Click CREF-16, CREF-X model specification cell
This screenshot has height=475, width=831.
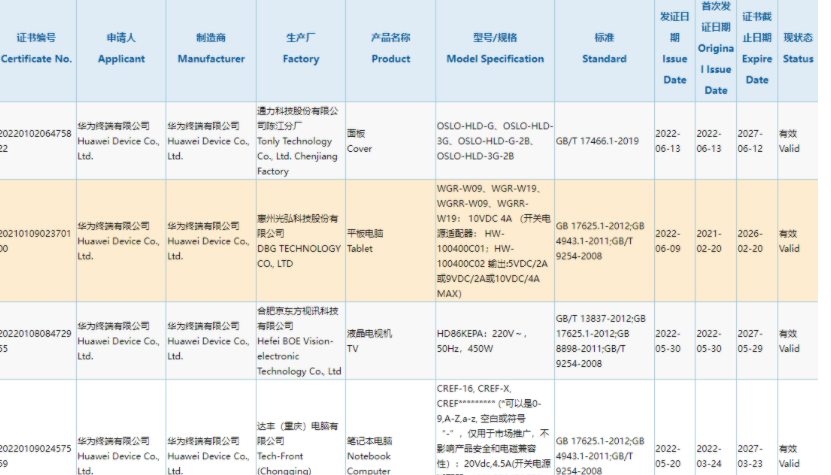tap(495, 427)
